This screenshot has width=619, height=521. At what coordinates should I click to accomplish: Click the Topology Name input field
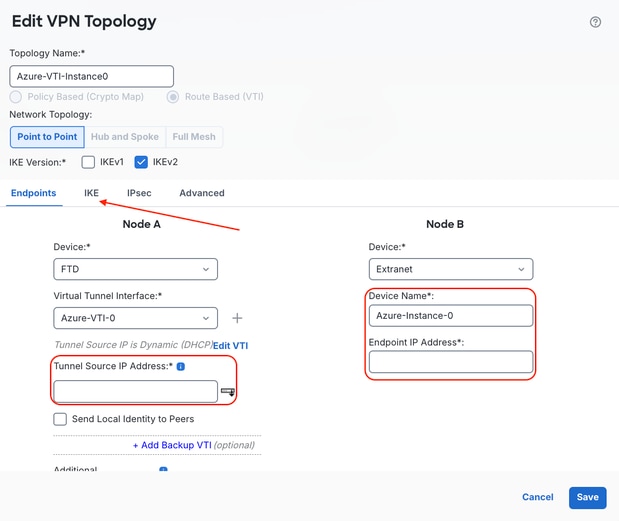(92, 77)
